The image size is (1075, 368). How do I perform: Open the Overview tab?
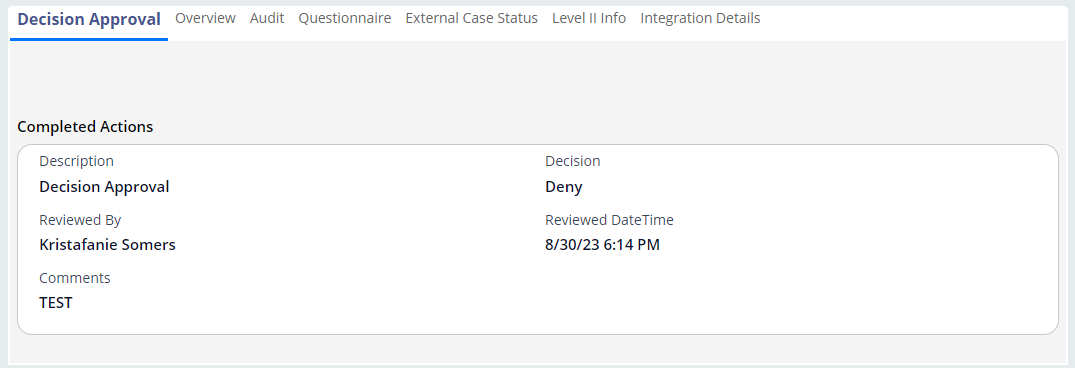(205, 19)
